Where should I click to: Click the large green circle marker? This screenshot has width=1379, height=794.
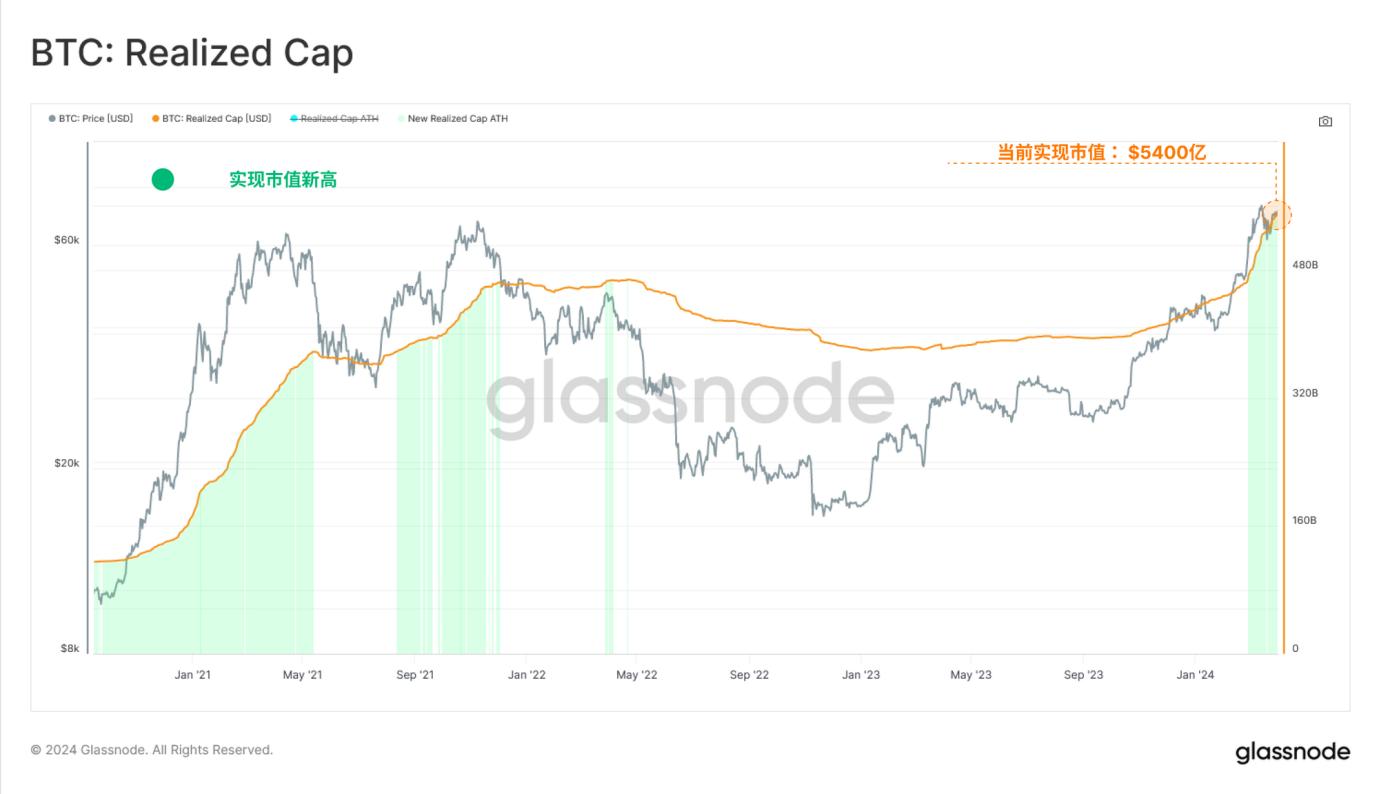tap(163, 179)
